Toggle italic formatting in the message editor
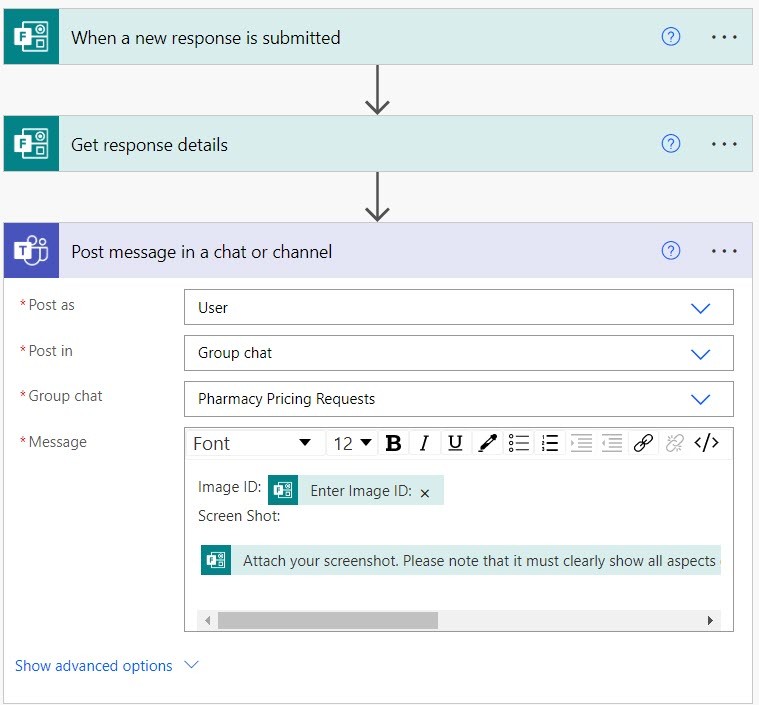 coord(424,443)
